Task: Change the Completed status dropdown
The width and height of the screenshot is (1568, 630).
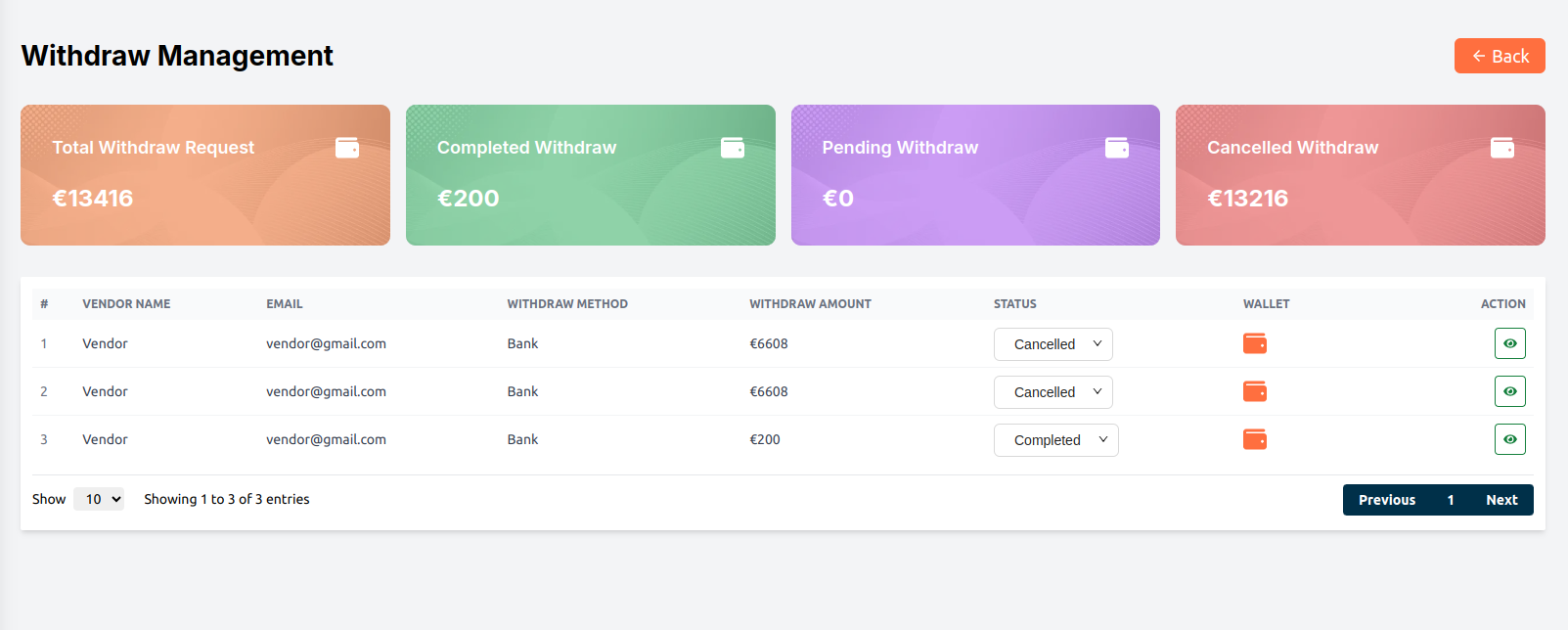Action: coord(1055,440)
